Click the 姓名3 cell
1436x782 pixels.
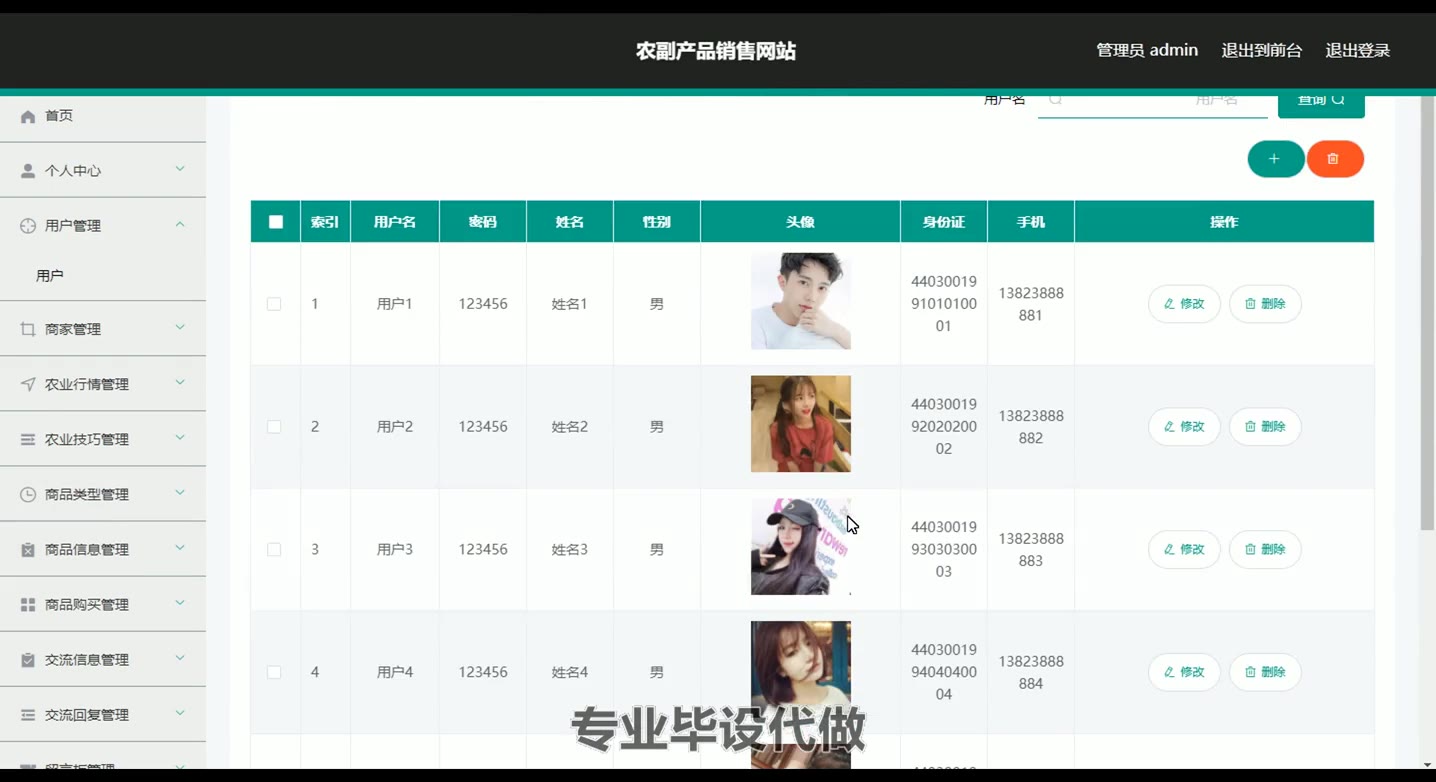click(570, 550)
